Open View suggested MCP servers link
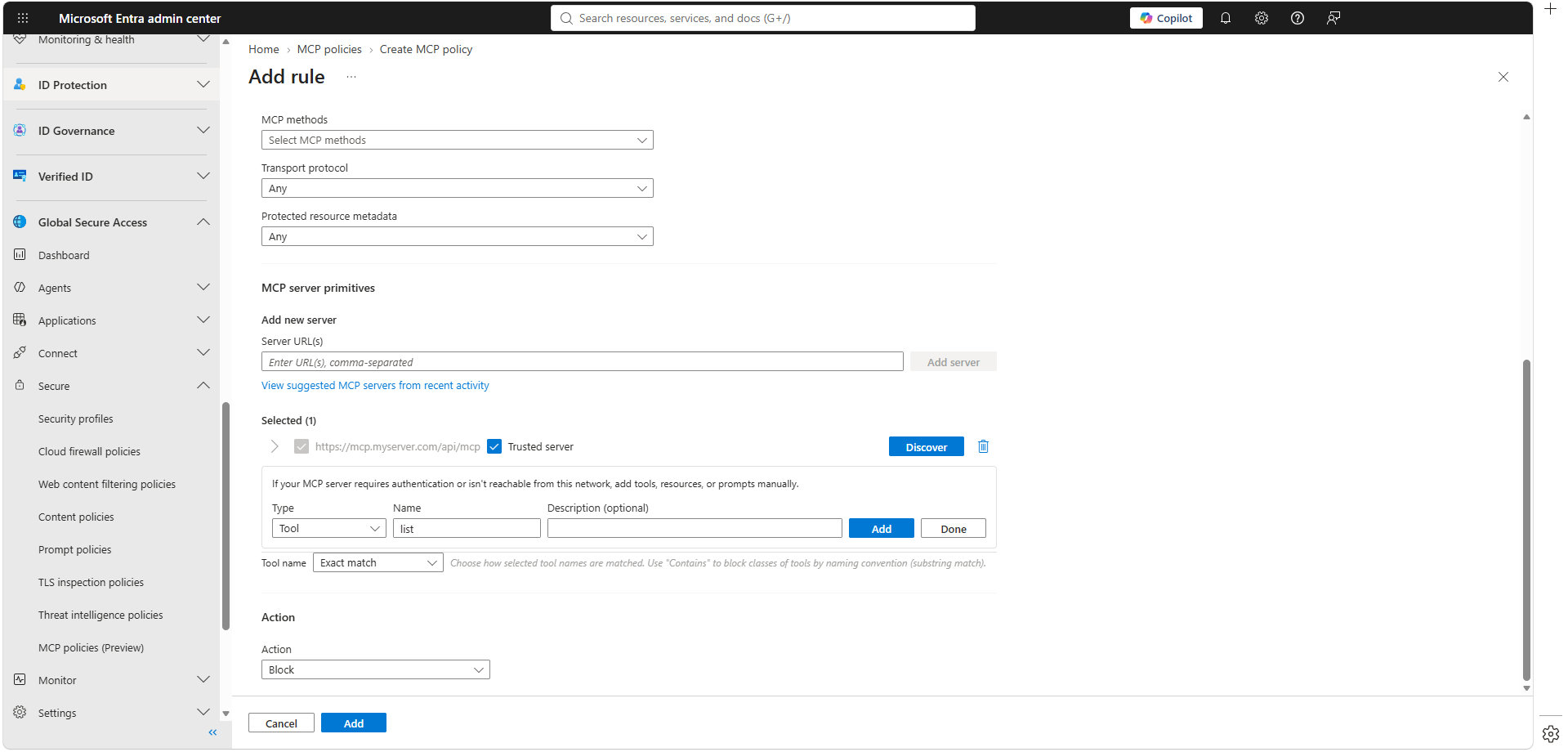Screen dimensions: 1568x752 375,385
